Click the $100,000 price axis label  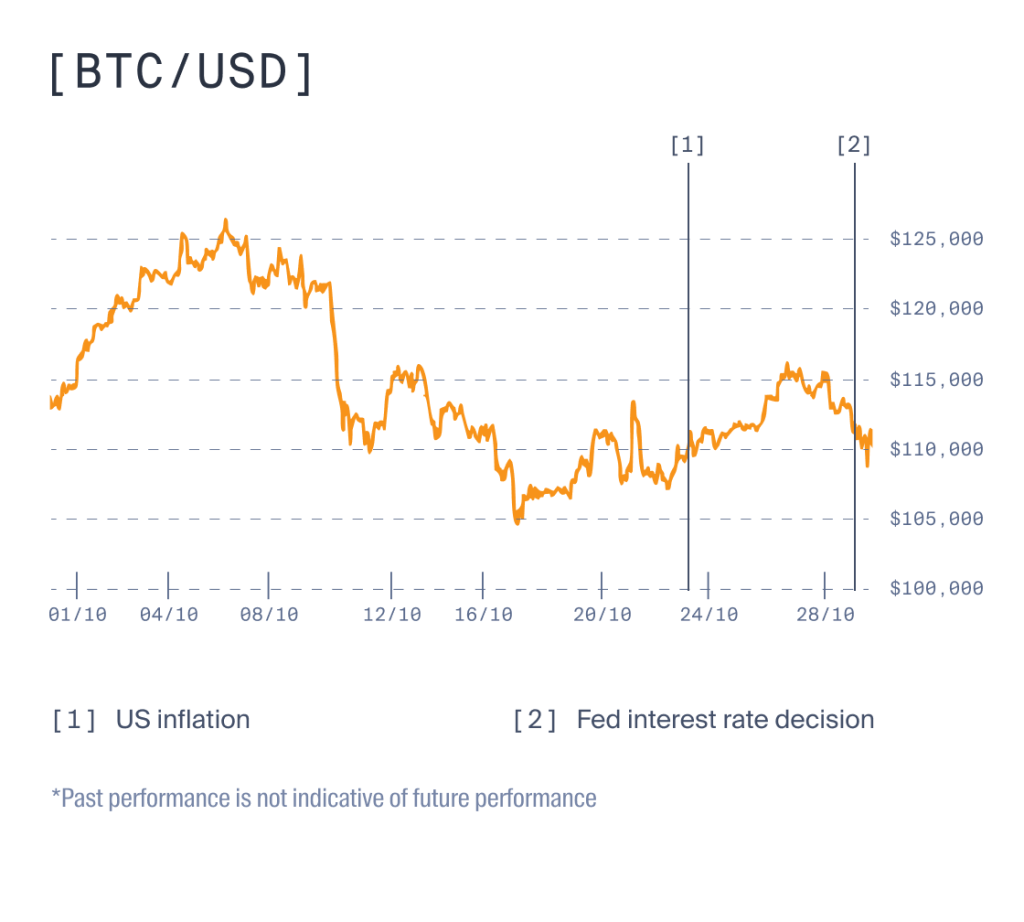point(936,589)
